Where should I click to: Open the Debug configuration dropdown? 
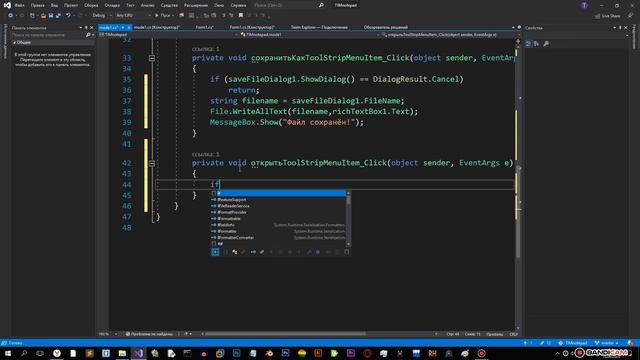tap(102, 16)
